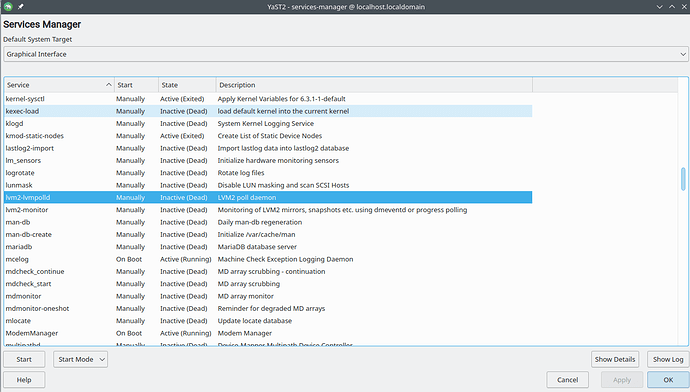Select the mariadb service row

268,247
